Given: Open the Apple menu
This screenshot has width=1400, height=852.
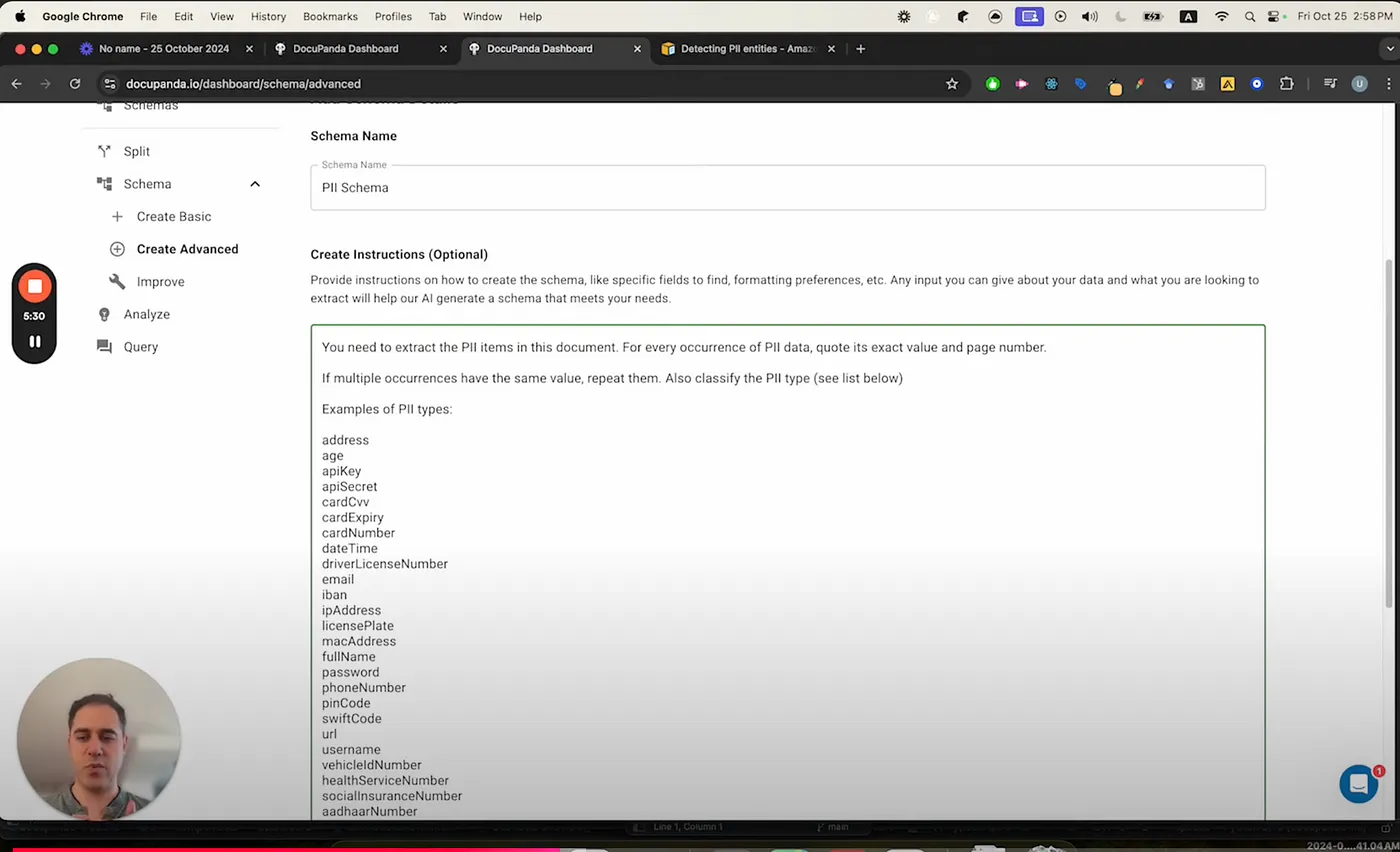Looking at the screenshot, I should (x=19, y=16).
